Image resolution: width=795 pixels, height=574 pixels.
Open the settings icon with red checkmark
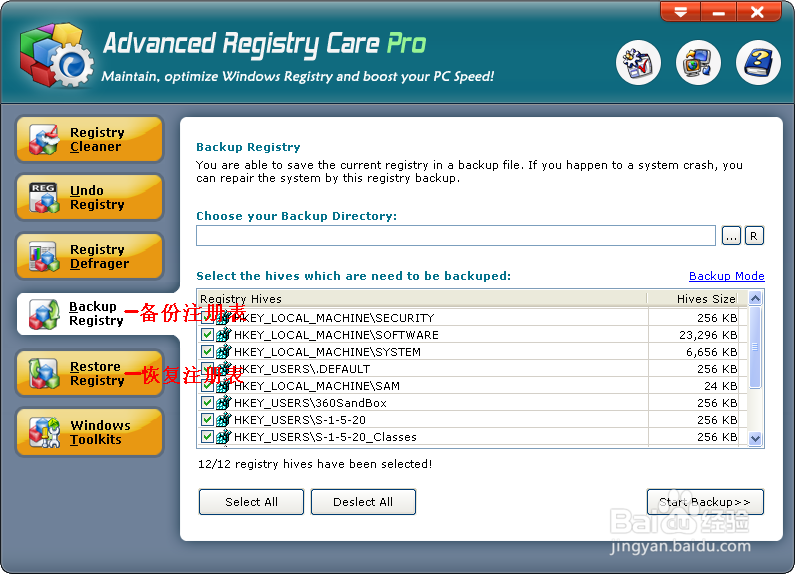coord(638,63)
